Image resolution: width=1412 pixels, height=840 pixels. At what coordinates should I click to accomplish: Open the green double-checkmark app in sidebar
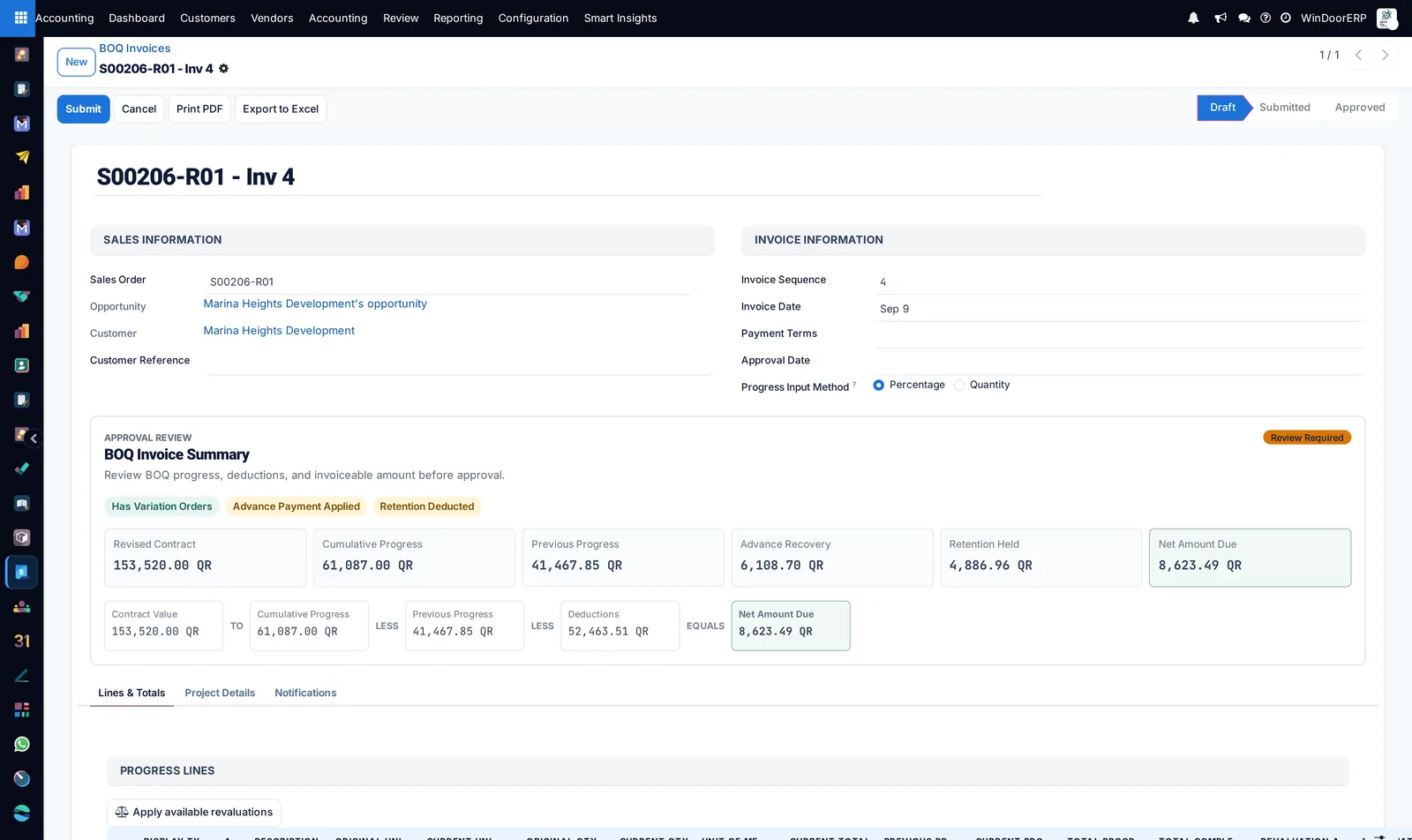(x=22, y=469)
